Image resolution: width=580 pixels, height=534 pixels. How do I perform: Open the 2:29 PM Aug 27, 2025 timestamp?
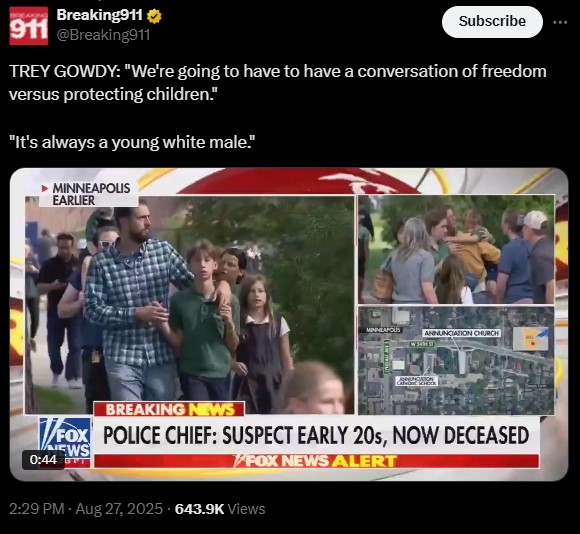click(x=86, y=509)
